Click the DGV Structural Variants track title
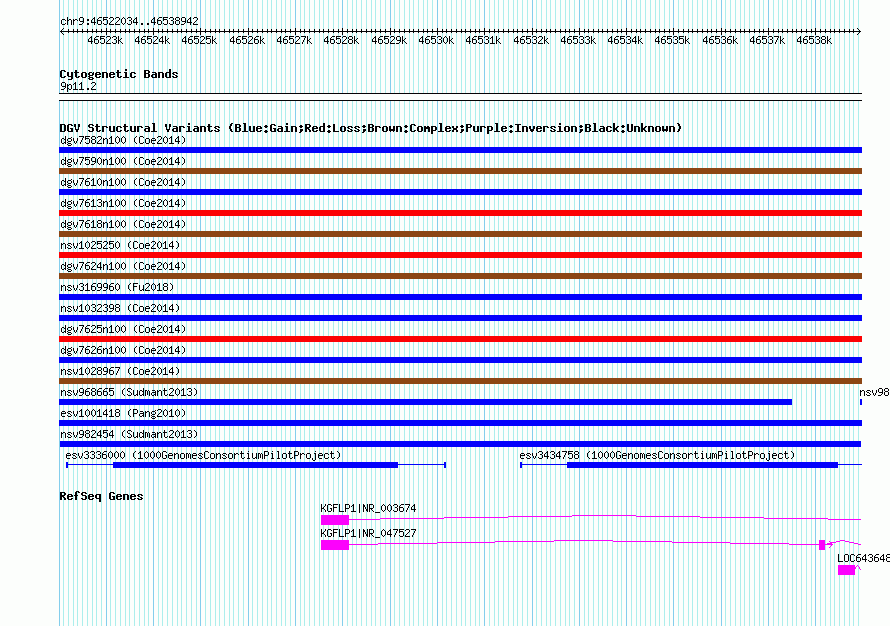Image resolution: width=890 pixels, height=626 pixels. (370, 128)
